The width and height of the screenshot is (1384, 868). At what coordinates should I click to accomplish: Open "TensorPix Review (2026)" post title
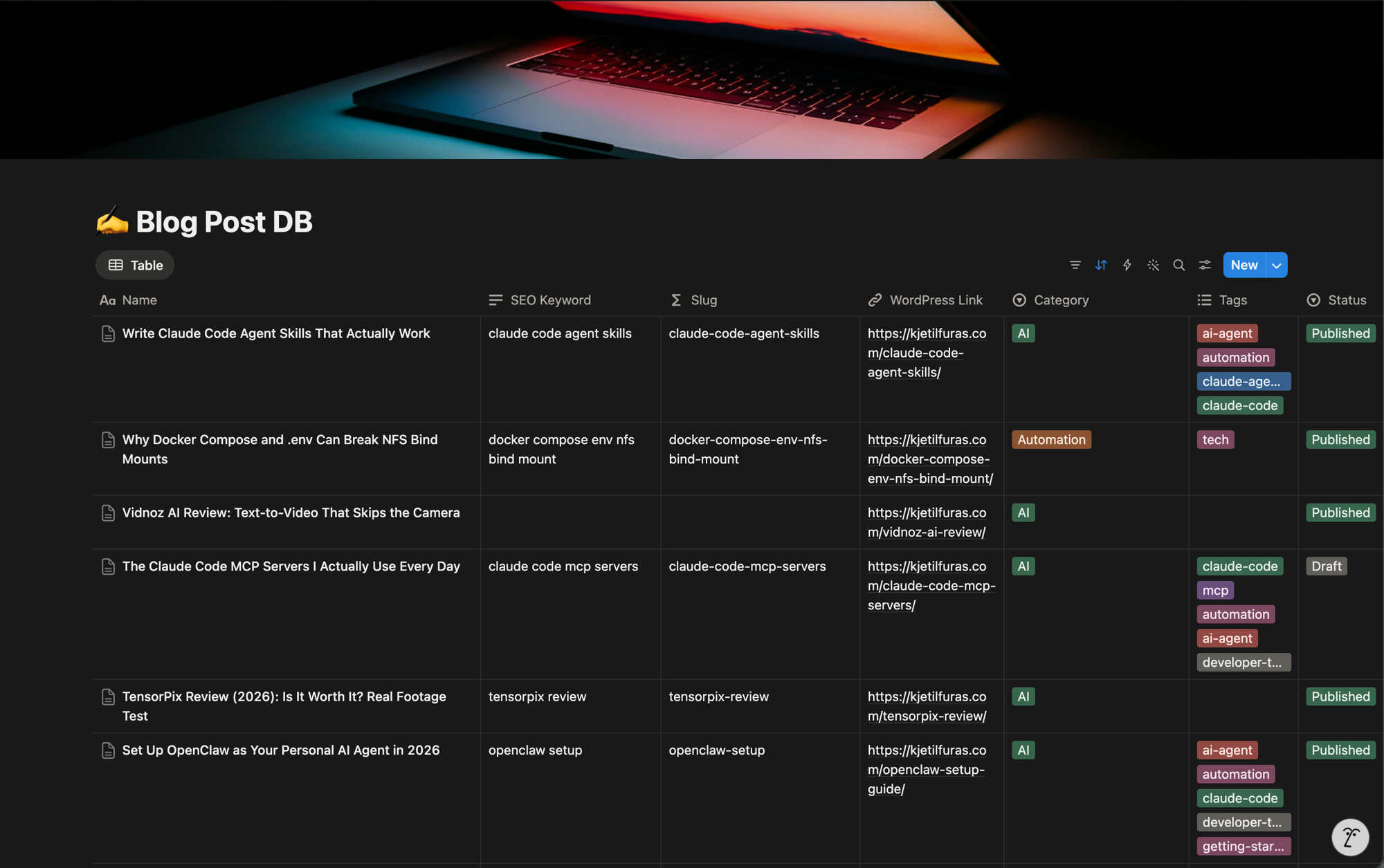pyautogui.click(x=284, y=706)
